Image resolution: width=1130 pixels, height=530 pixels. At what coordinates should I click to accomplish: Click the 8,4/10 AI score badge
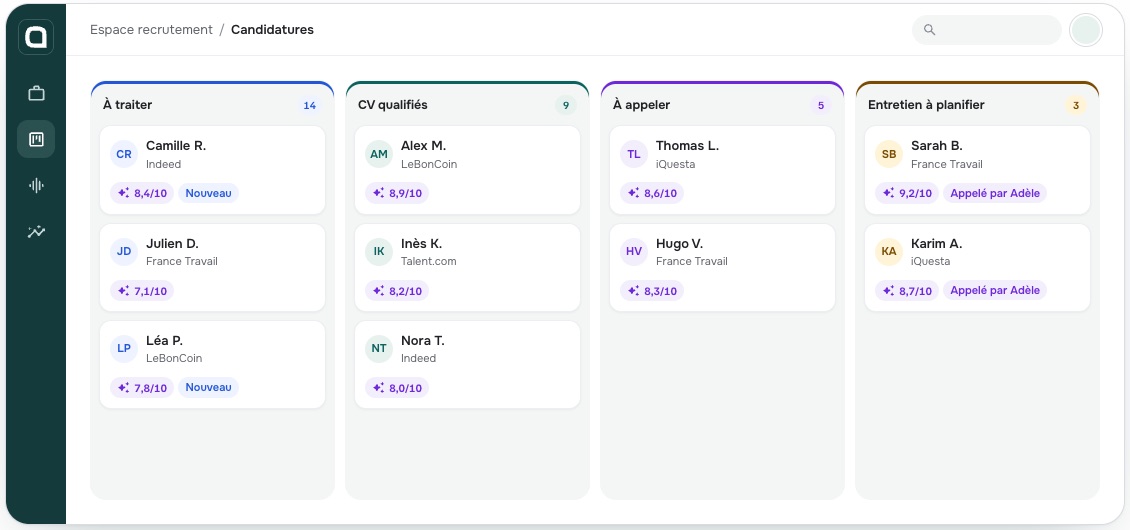coord(142,193)
